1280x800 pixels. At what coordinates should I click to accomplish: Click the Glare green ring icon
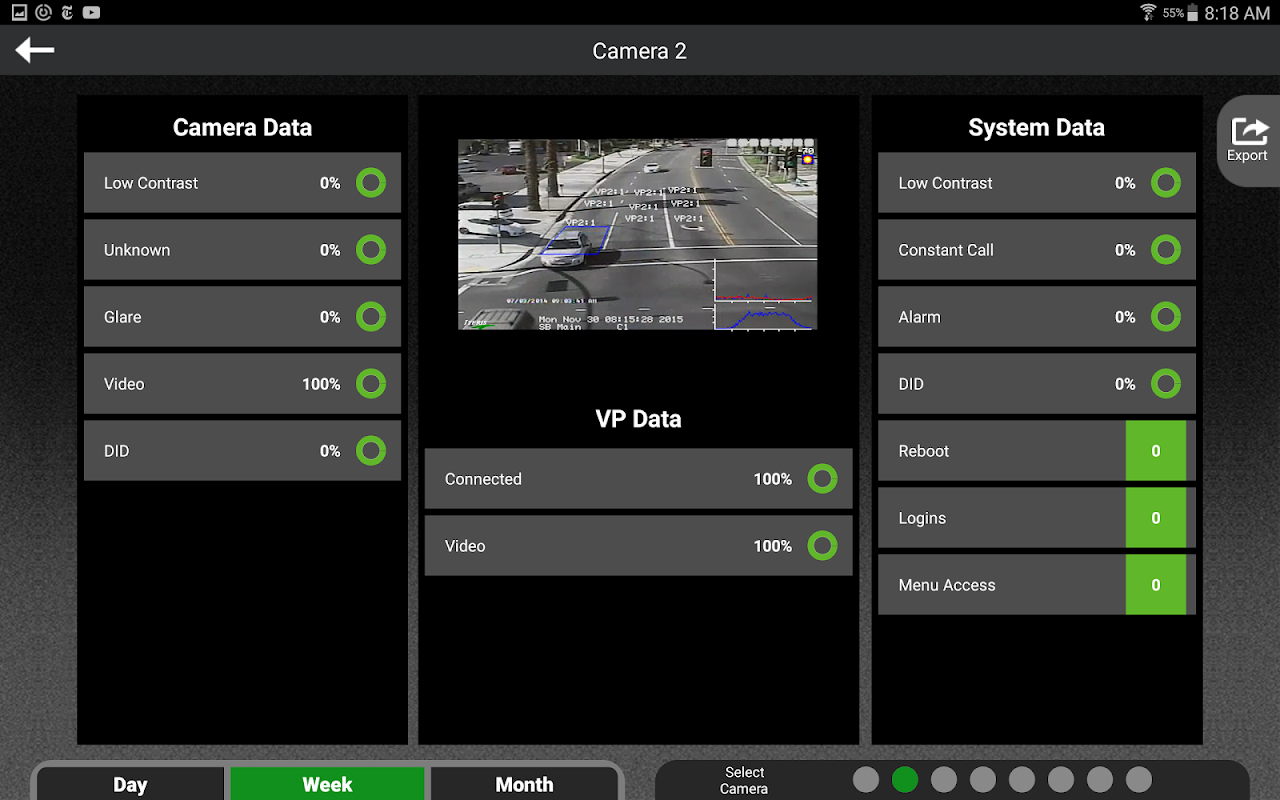click(x=371, y=317)
